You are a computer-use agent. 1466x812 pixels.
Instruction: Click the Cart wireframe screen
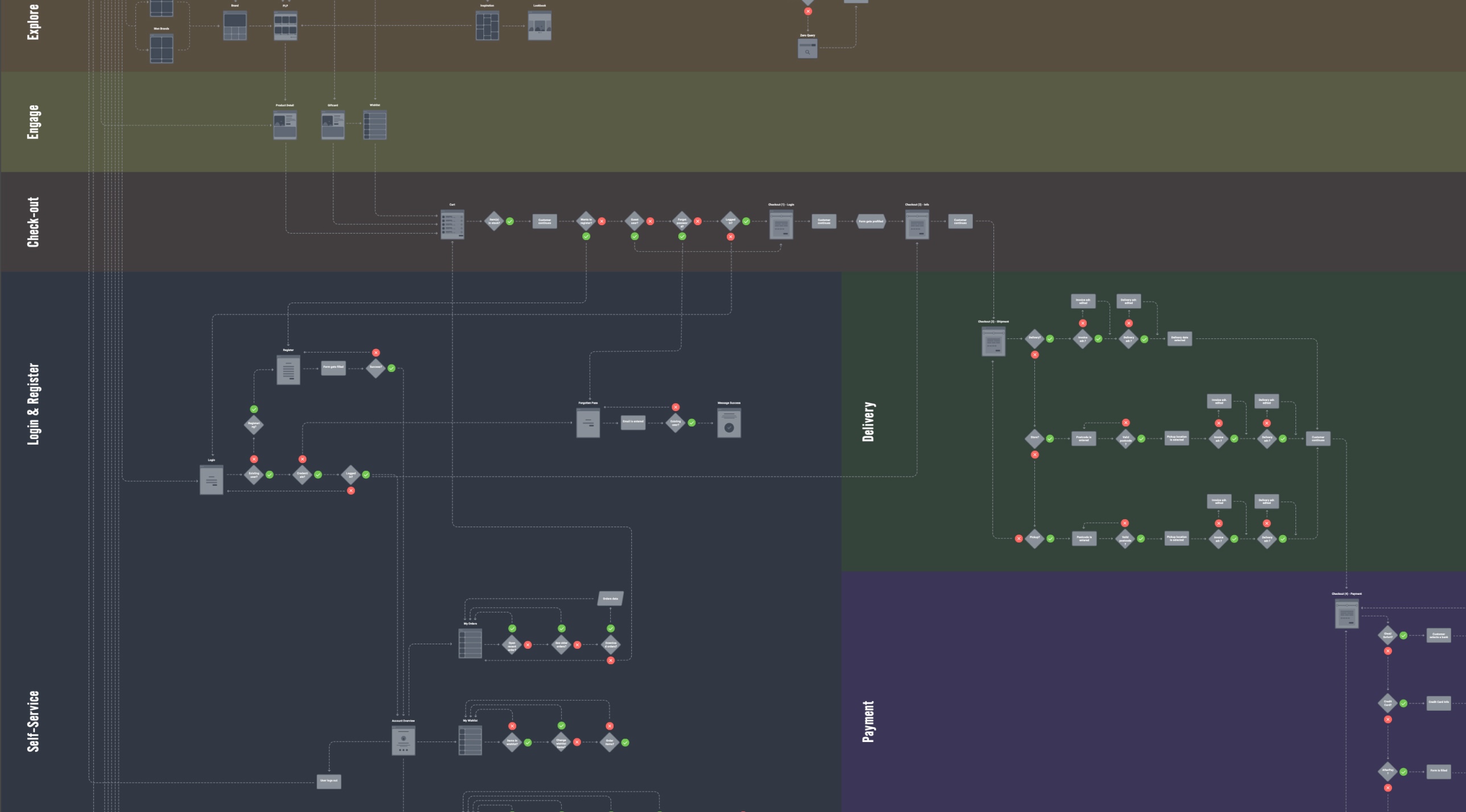click(453, 225)
